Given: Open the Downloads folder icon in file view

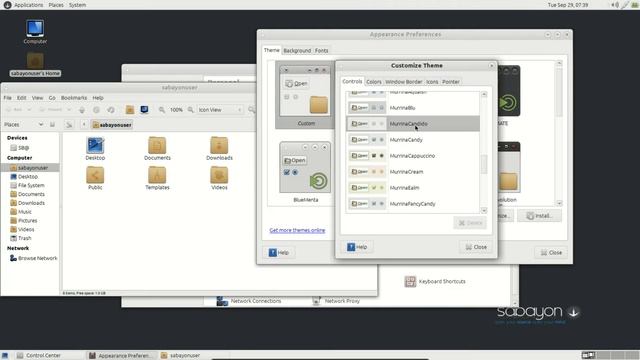Looking at the screenshot, I should click(x=219, y=146).
